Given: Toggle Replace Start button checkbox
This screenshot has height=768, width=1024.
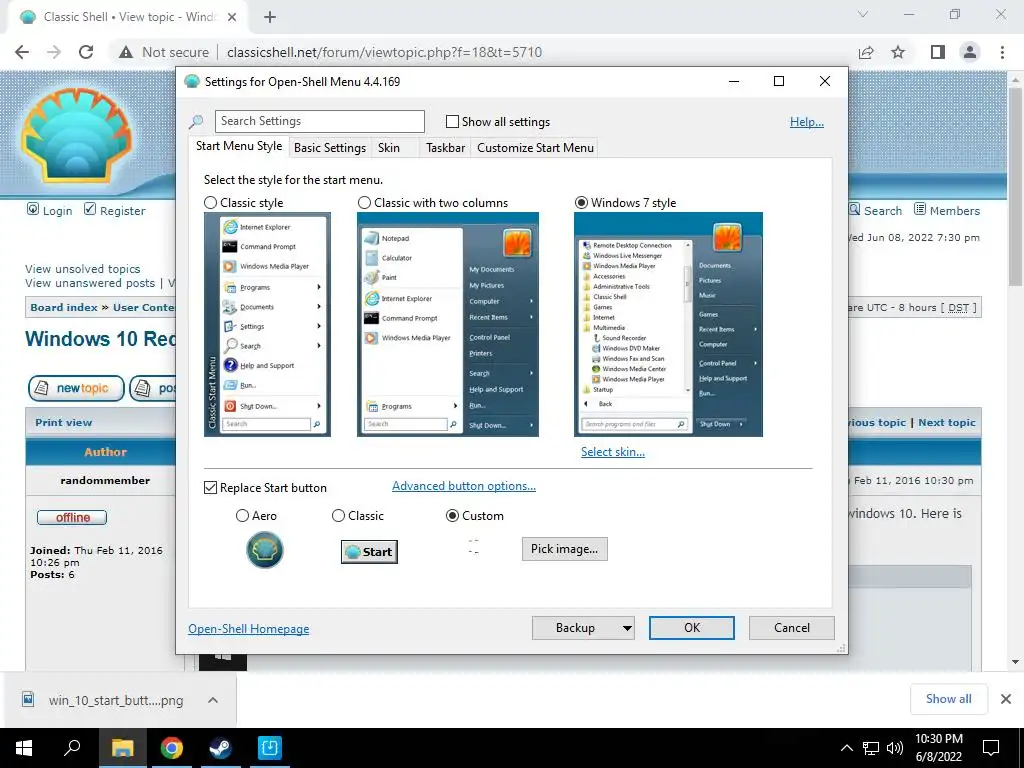Looking at the screenshot, I should pyautogui.click(x=210, y=488).
